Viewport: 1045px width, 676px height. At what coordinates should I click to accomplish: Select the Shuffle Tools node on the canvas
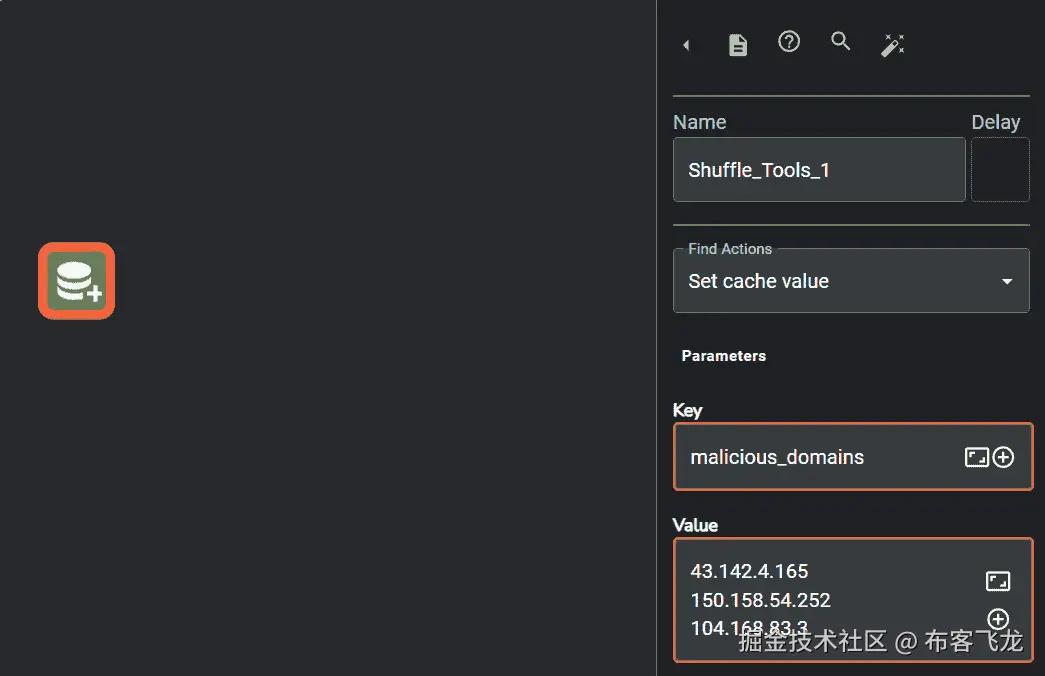click(x=76, y=280)
